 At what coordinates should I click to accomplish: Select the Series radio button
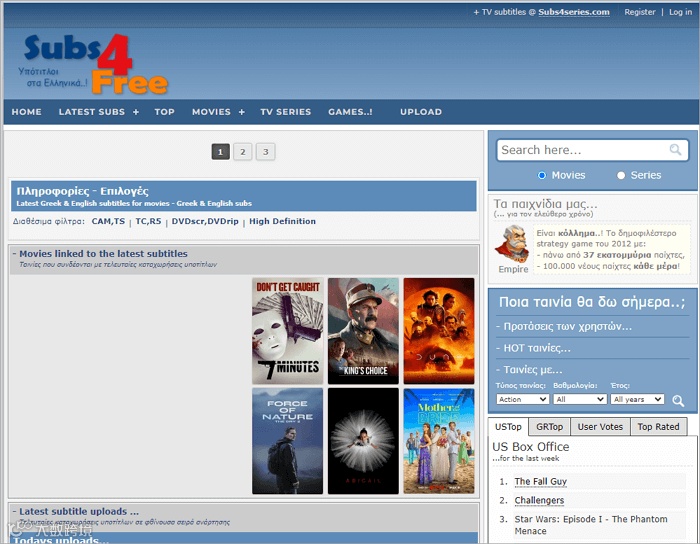[621, 175]
